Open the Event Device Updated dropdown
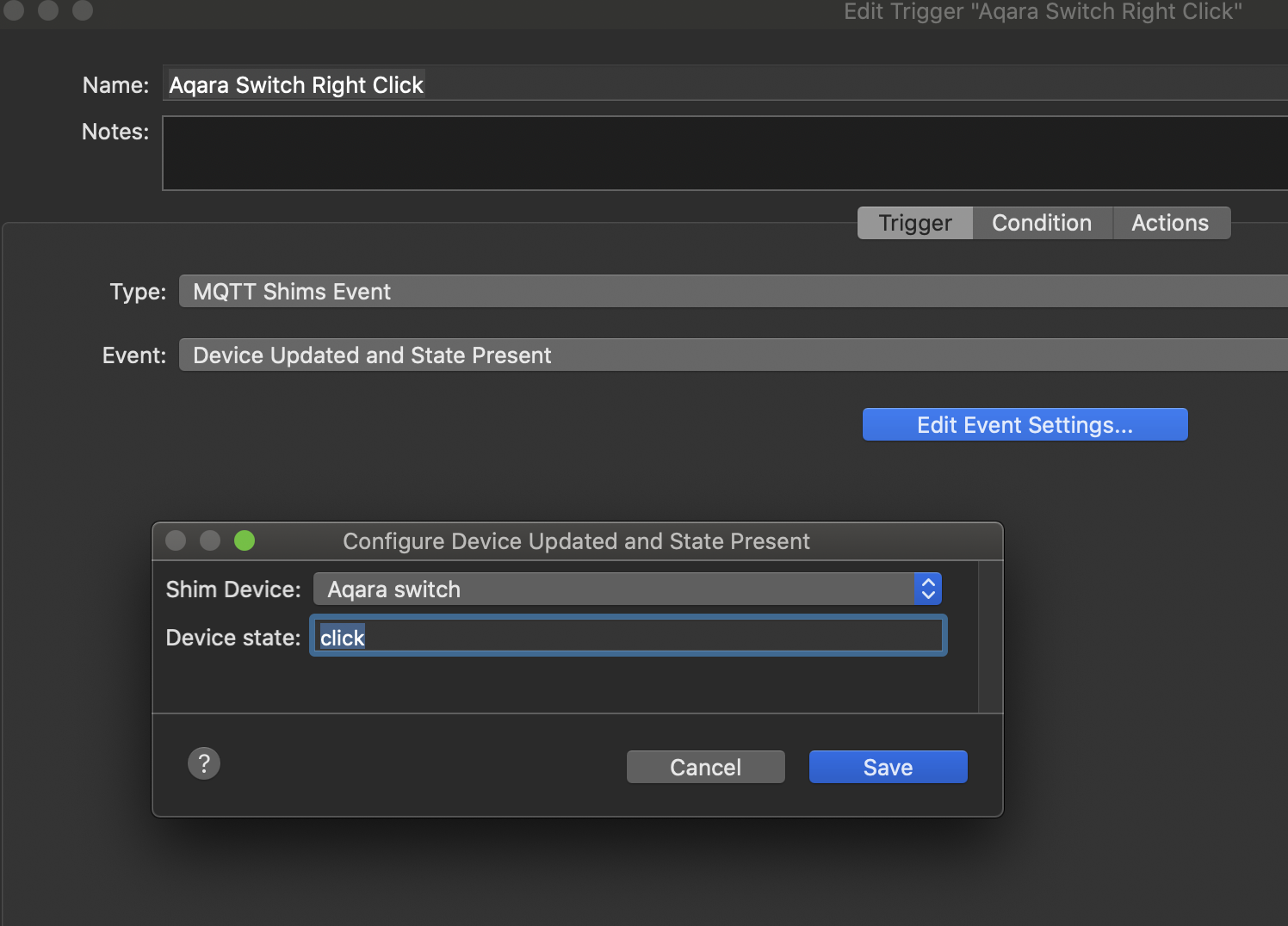The height and width of the screenshot is (926, 1288). point(734,355)
